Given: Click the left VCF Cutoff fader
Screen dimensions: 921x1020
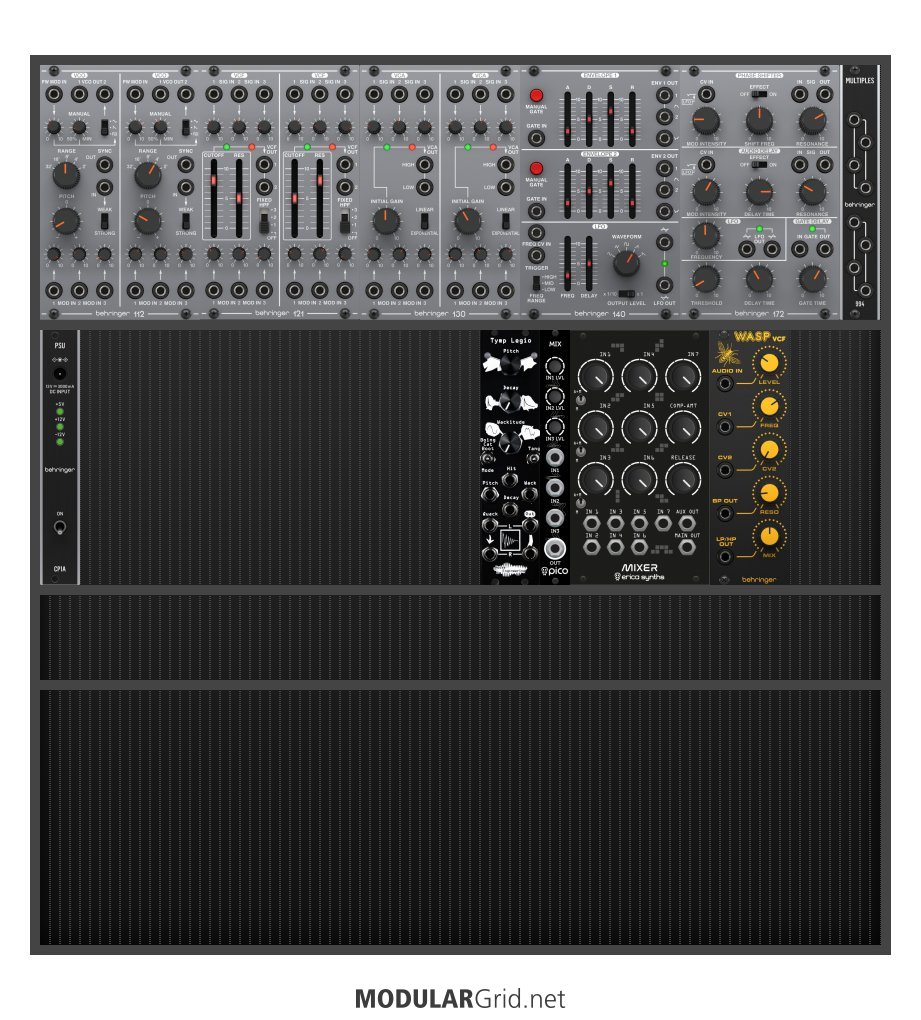Looking at the screenshot, I should (214, 198).
